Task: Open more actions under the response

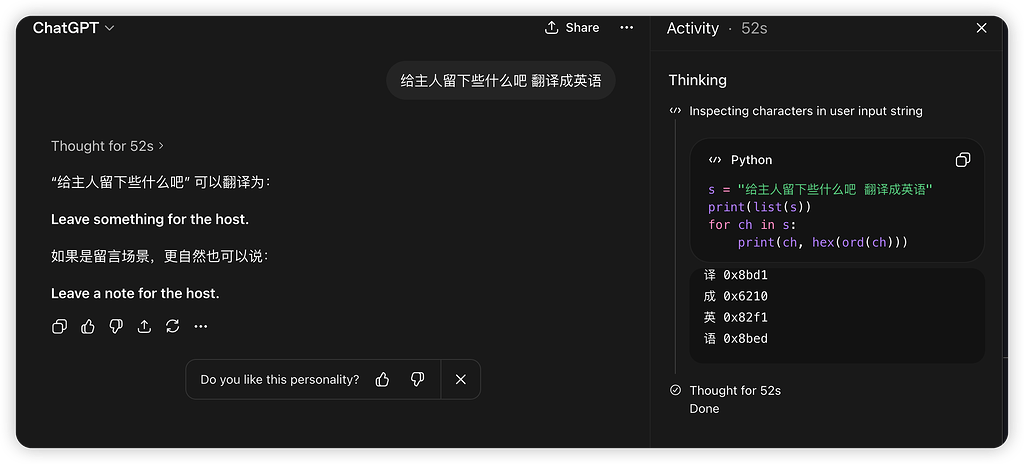Action: point(200,326)
